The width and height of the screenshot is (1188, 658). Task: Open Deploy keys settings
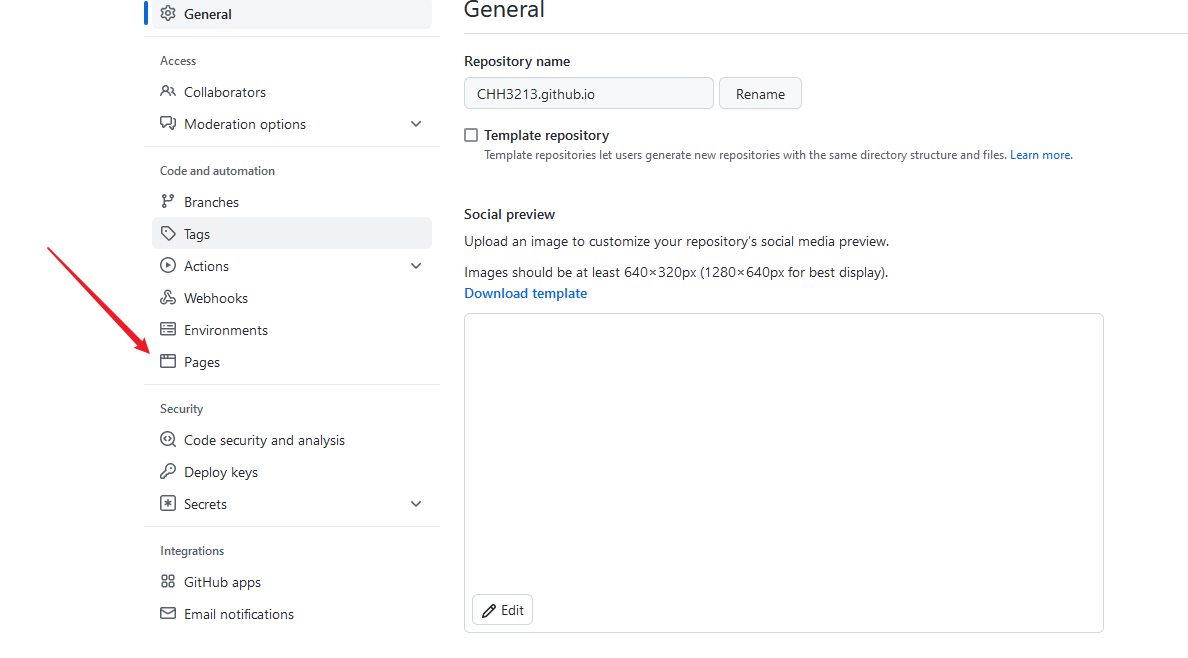(x=292, y=472)
